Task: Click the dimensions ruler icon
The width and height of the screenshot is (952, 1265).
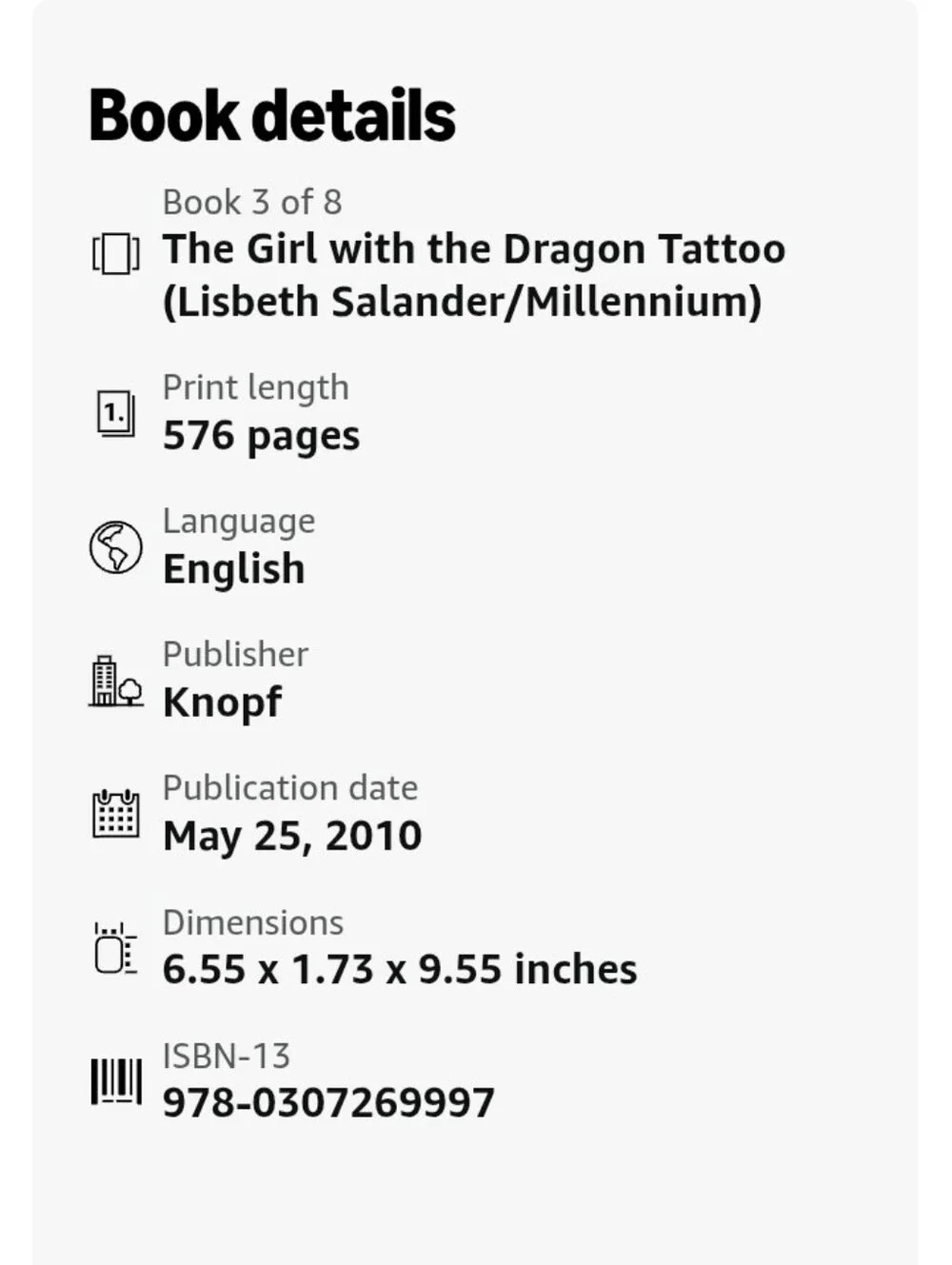Action: coord(116,948)
